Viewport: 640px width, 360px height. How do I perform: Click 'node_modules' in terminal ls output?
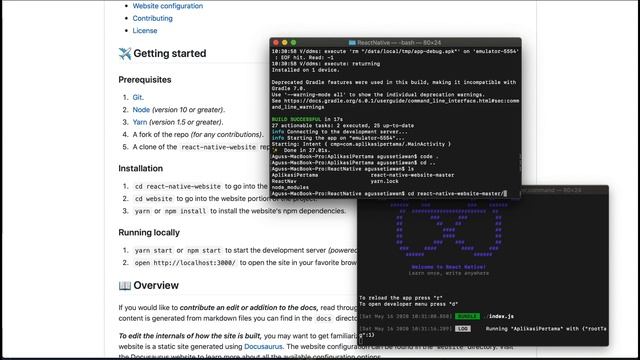pyautogui.click(x=290, y=187)
